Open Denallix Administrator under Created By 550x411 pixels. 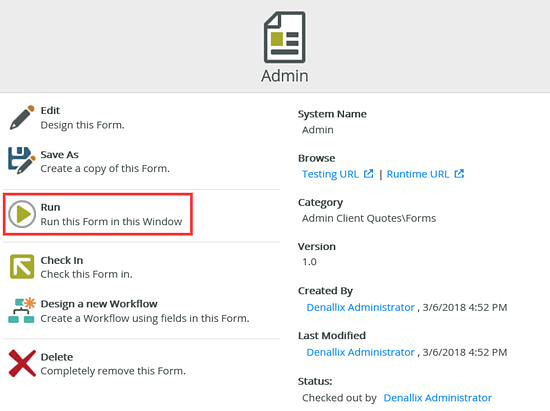[360, 307]
